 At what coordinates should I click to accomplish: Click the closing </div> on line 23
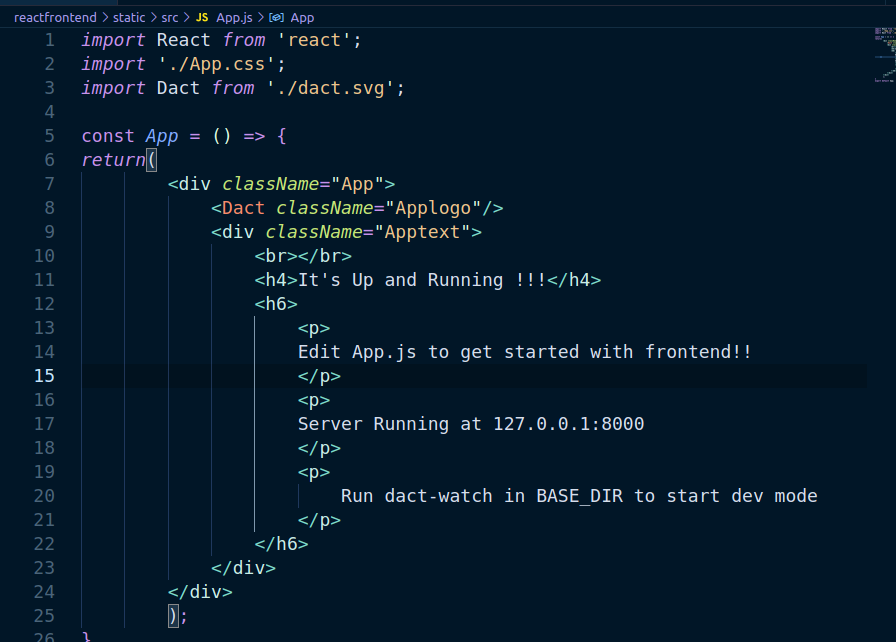click(243, 568)
